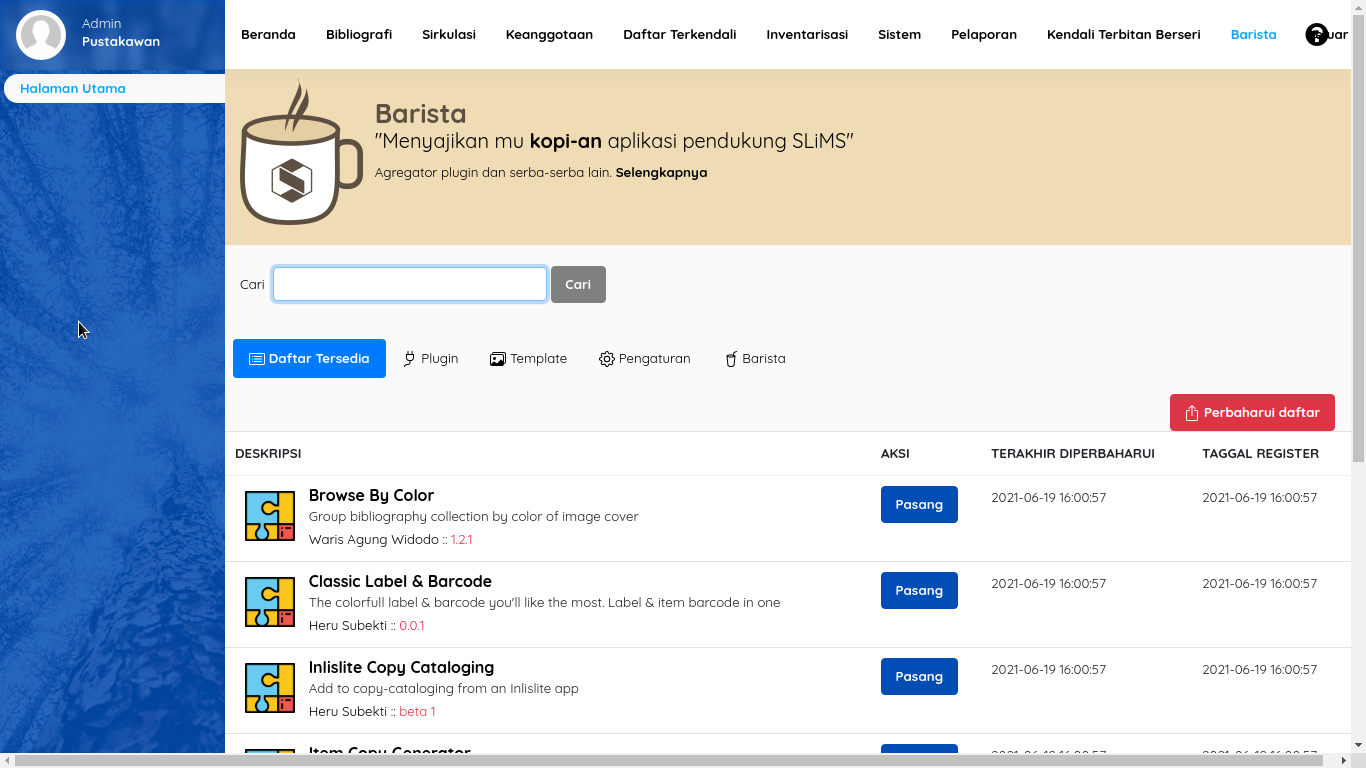Viewport: 1366px width, 768px height.
Task: Install Inlislite Copy Cataloging with Pasang
Action: pos(919,676)
